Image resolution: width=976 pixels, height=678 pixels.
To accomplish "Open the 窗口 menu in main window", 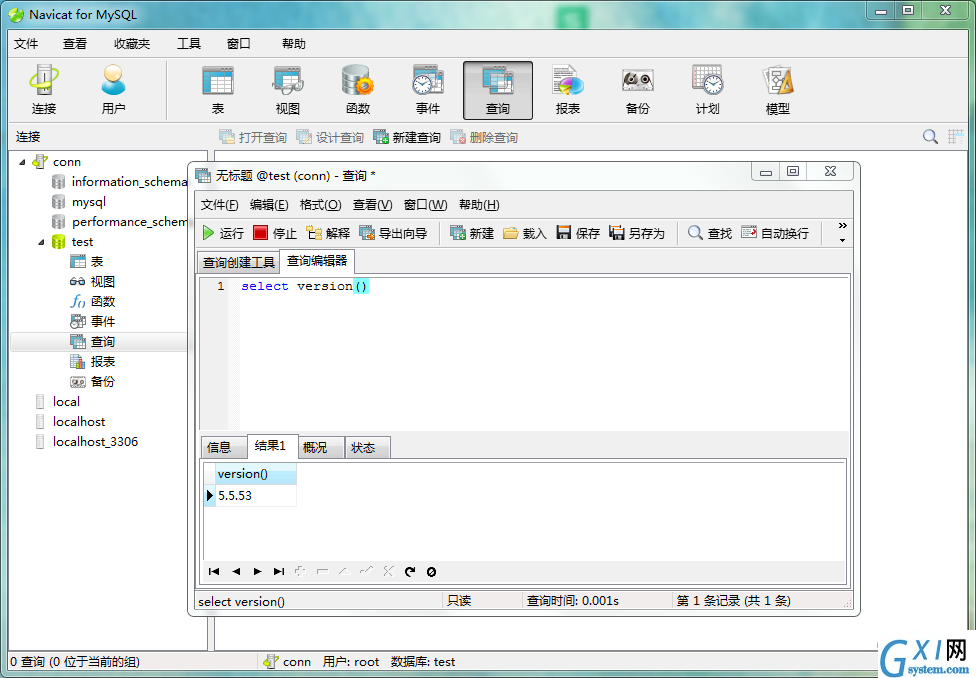I will 238,44.
